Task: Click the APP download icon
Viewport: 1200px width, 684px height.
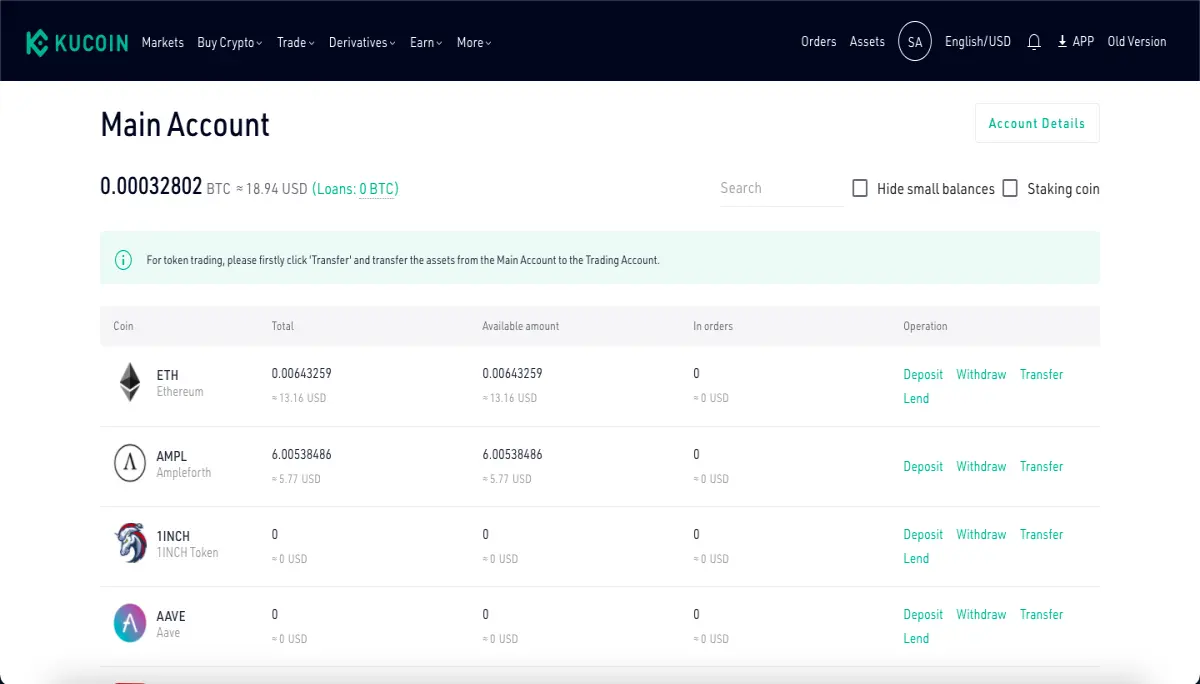Action: pos(1062,42)
